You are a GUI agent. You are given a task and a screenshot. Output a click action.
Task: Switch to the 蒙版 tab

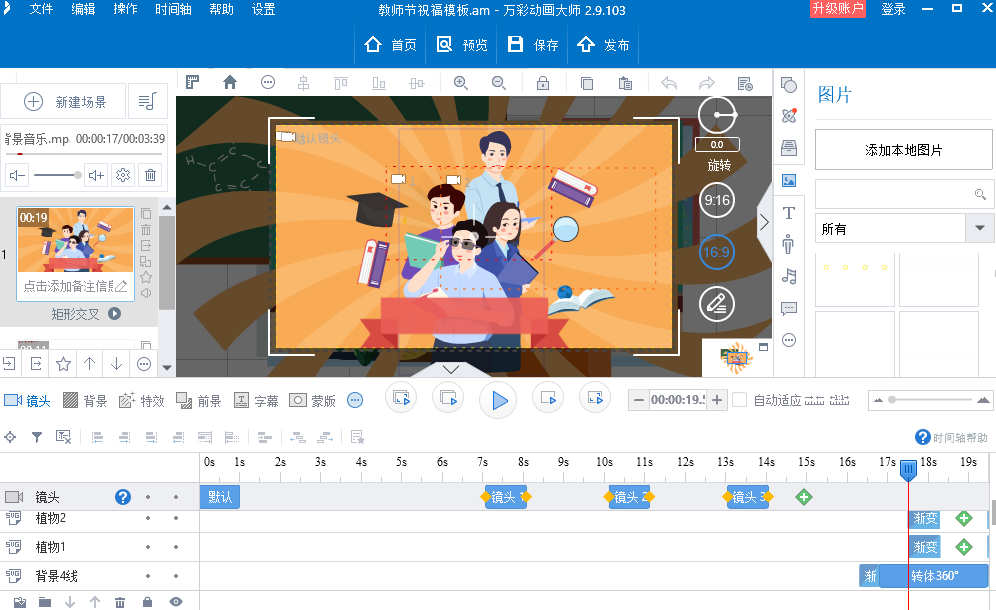[313, 400]
